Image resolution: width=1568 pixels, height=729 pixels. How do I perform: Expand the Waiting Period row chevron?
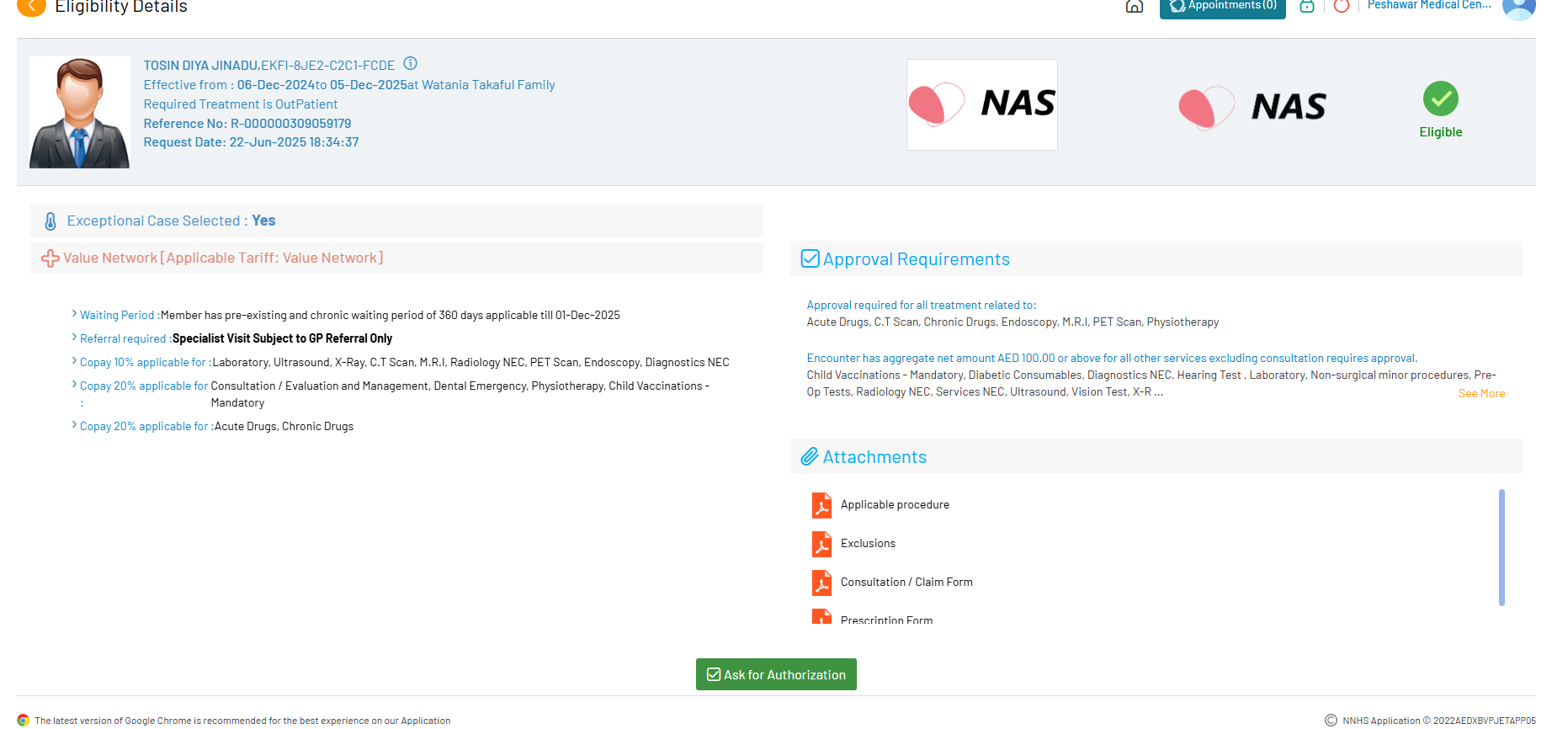point(74,314)
